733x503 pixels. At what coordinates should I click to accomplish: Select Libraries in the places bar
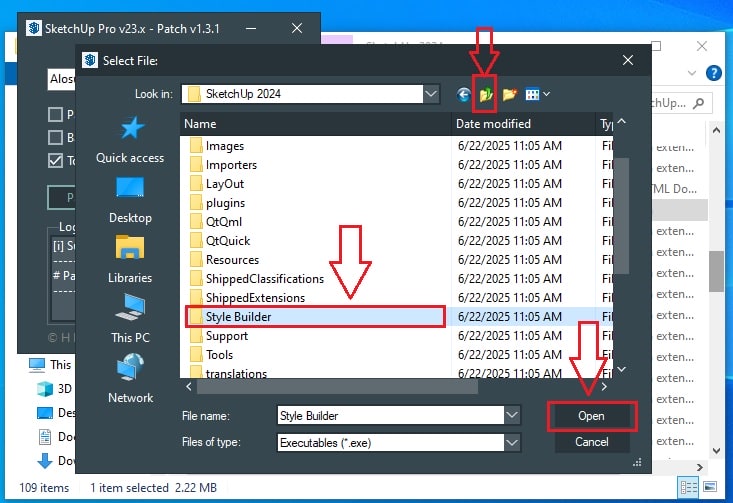tap(130, 260)
